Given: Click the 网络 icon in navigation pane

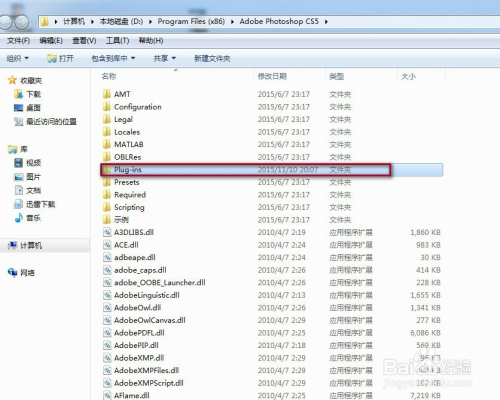Looking at the screenshot, I should (13, 273).
